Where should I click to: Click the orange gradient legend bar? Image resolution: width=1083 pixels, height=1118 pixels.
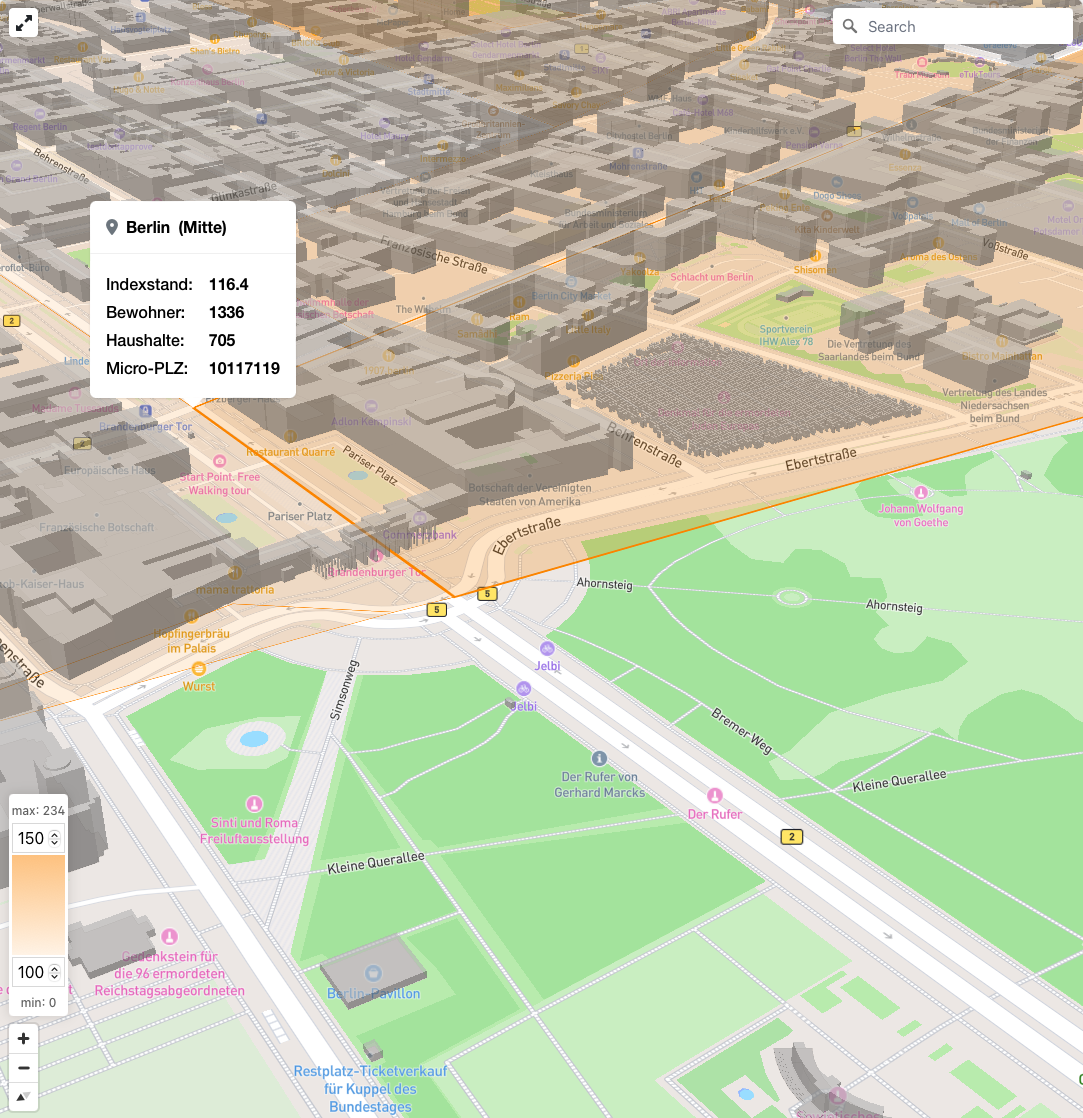point(38,905)
